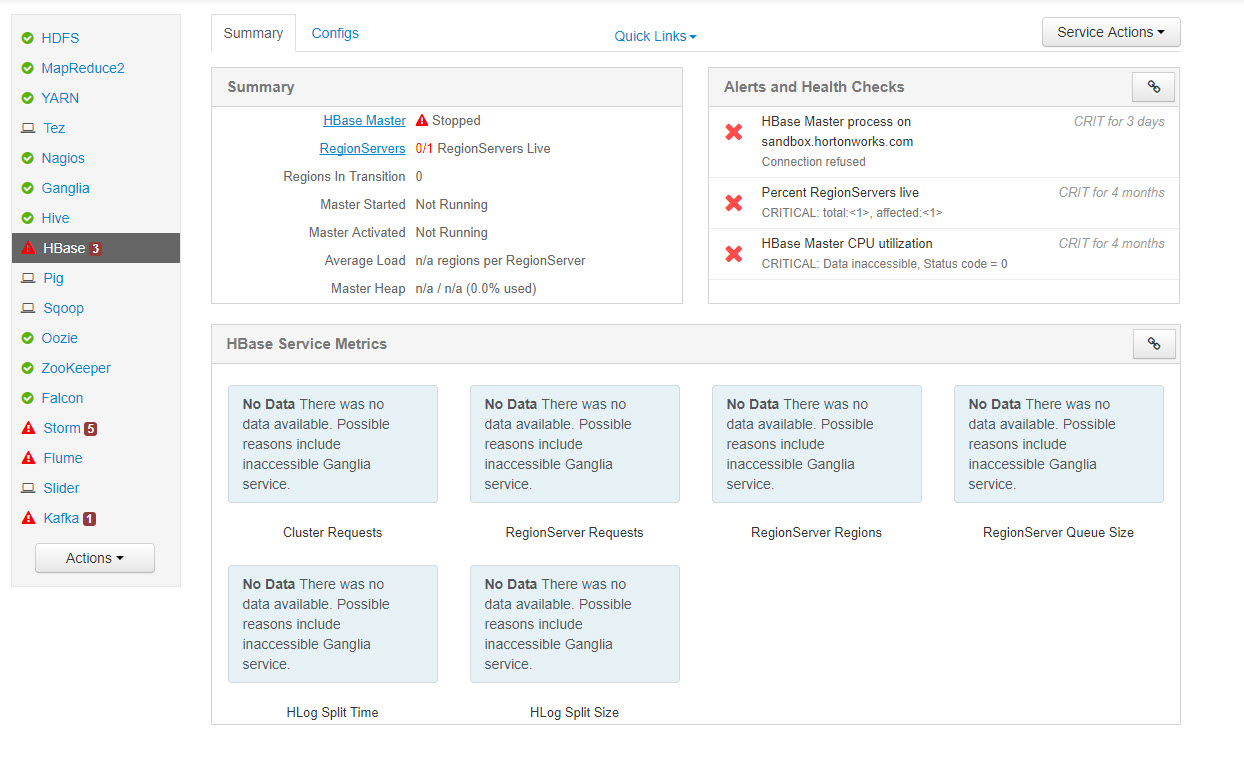The height and width of the screenshot is (764, 1244).
Task: Open the Nagios service
Action: click(63, 158)
